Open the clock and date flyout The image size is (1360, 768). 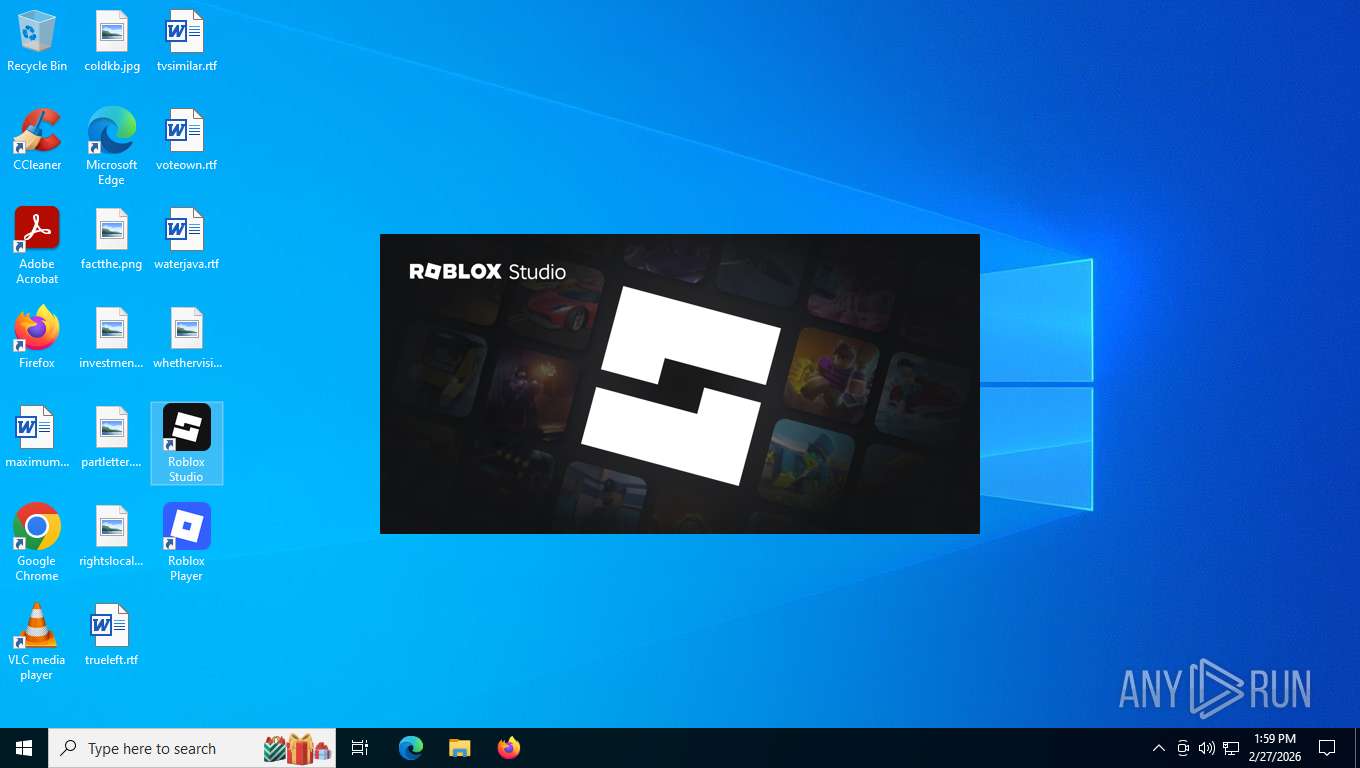(x=1275, y=748)
